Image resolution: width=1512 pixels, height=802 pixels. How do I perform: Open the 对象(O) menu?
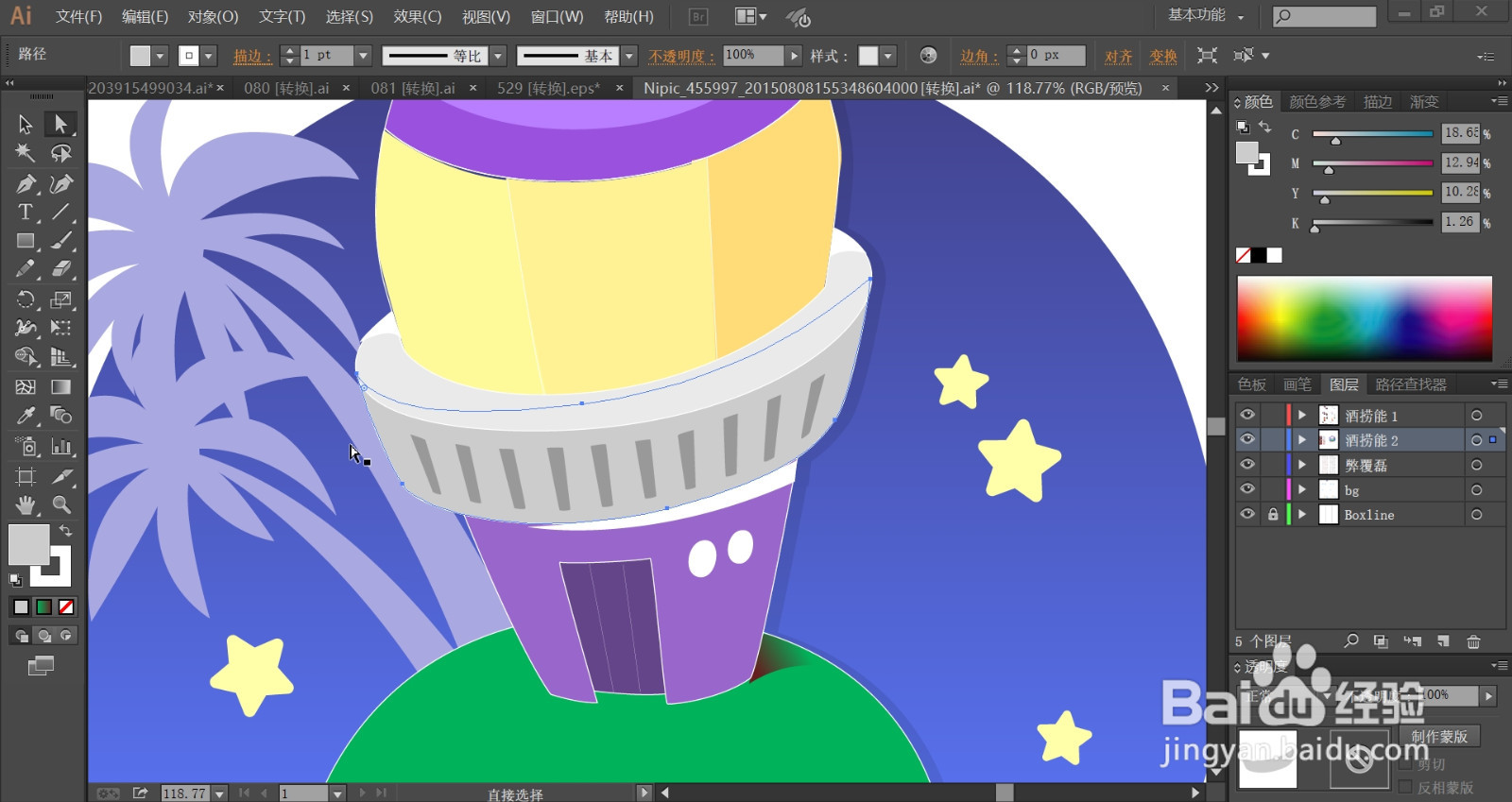pos(213,17)
